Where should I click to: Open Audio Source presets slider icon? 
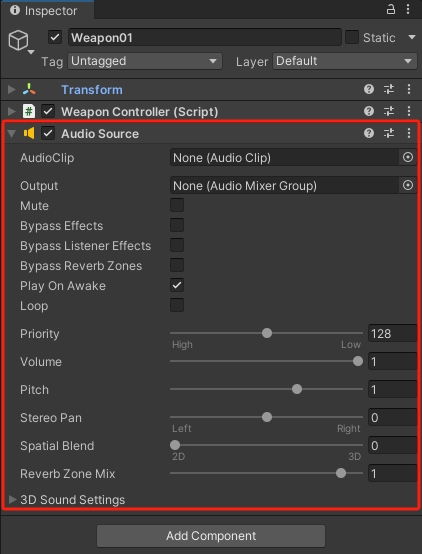coord(389,133)
